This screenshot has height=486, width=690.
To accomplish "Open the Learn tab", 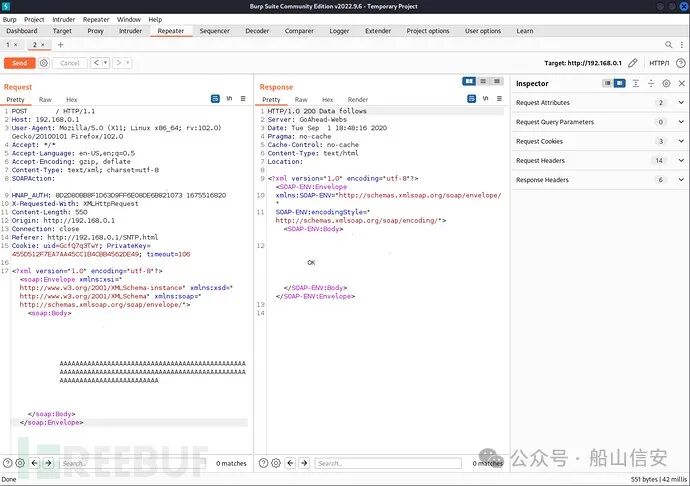I will click(x=525, y=31).
